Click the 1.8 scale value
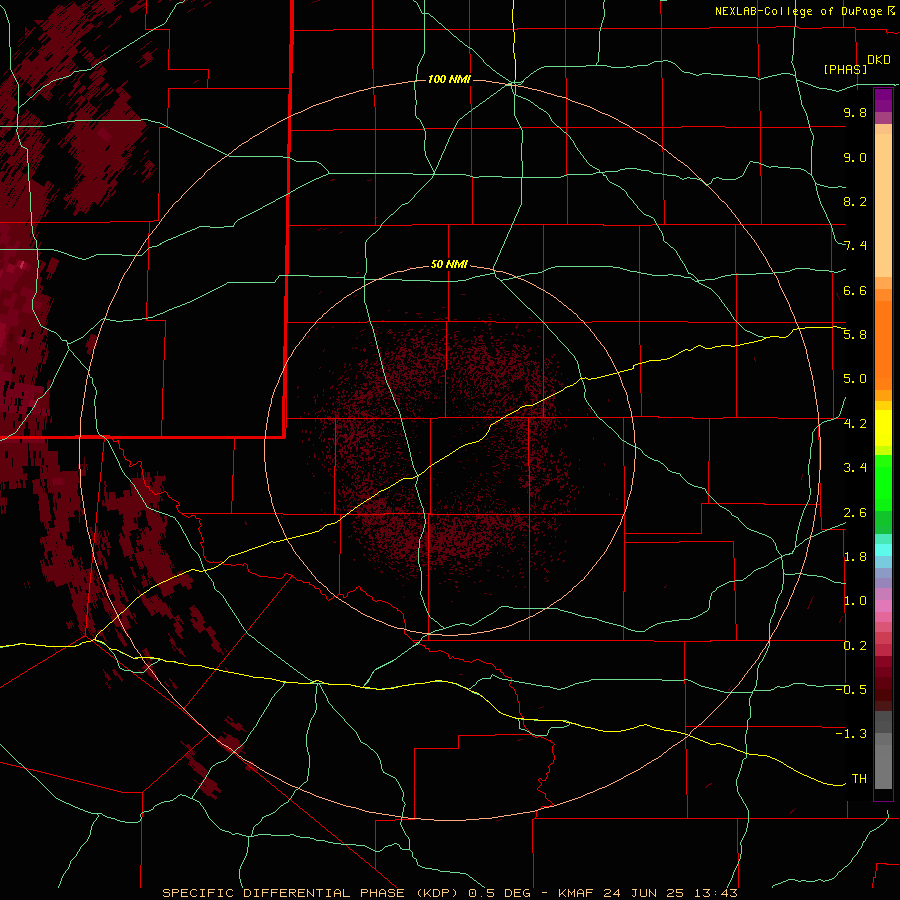This screenshot has height=900, width=900. click(x=855, y=557)
